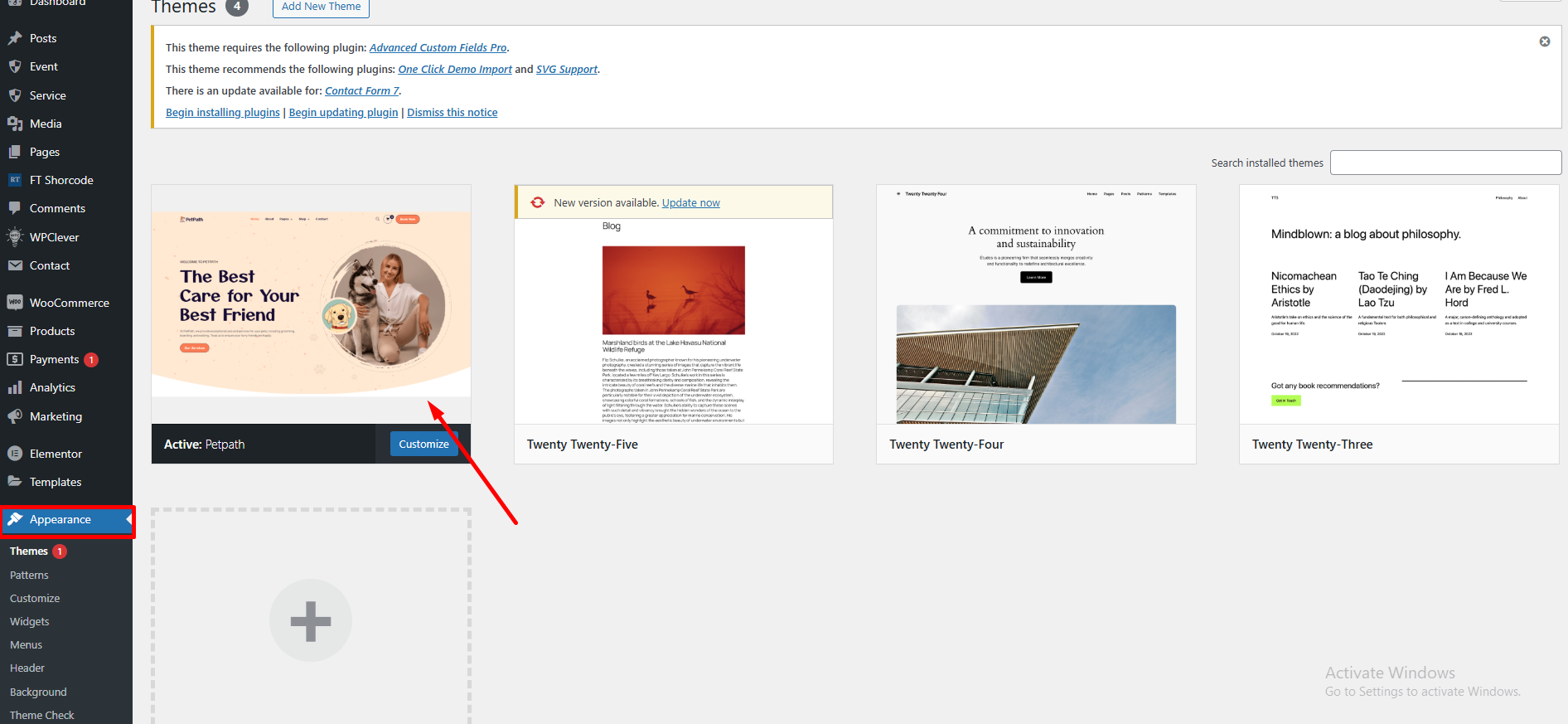Click the Active: Petpath label
The width and height of the screenshot is (1568, 724).
[x=204, y=445]
